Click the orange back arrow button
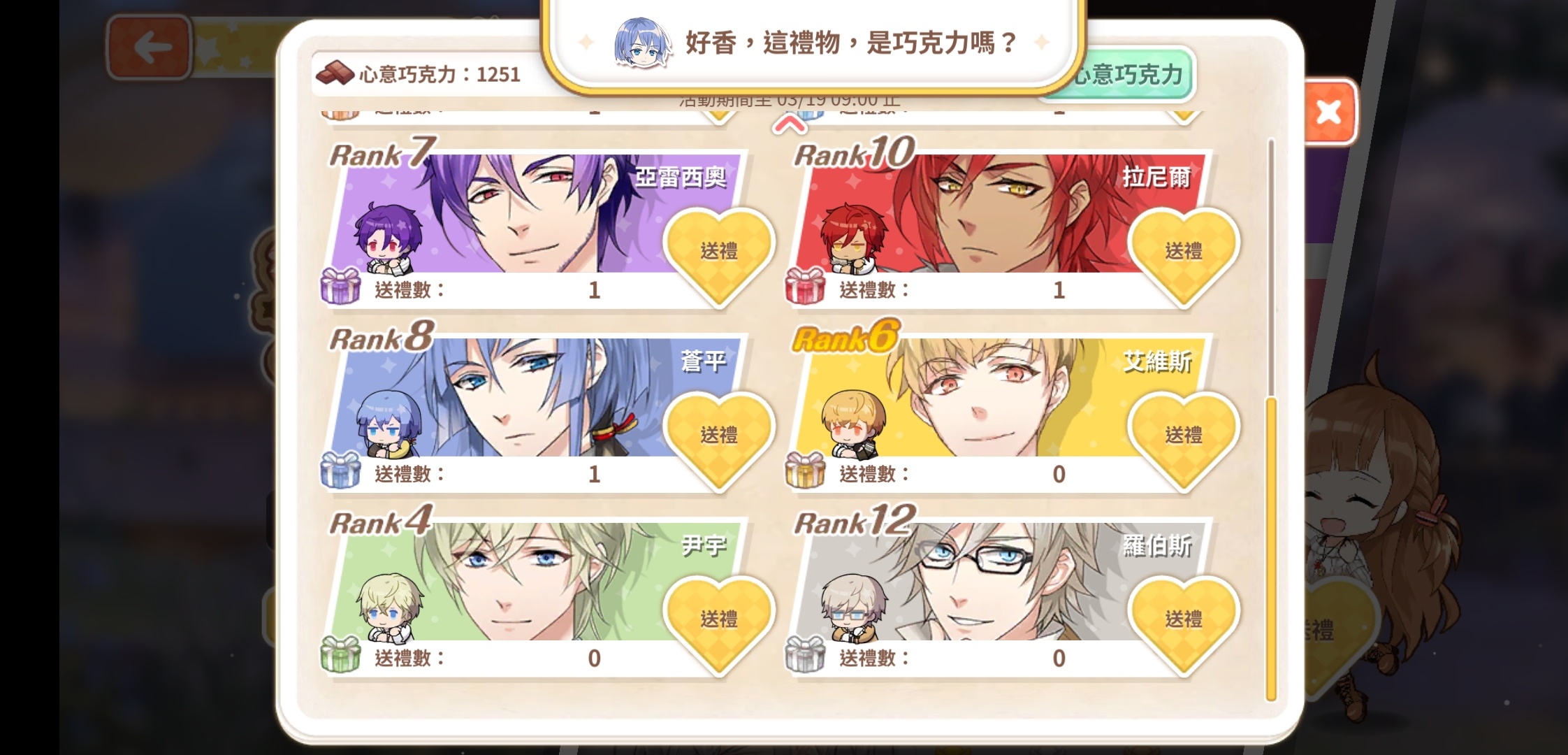 150,48
